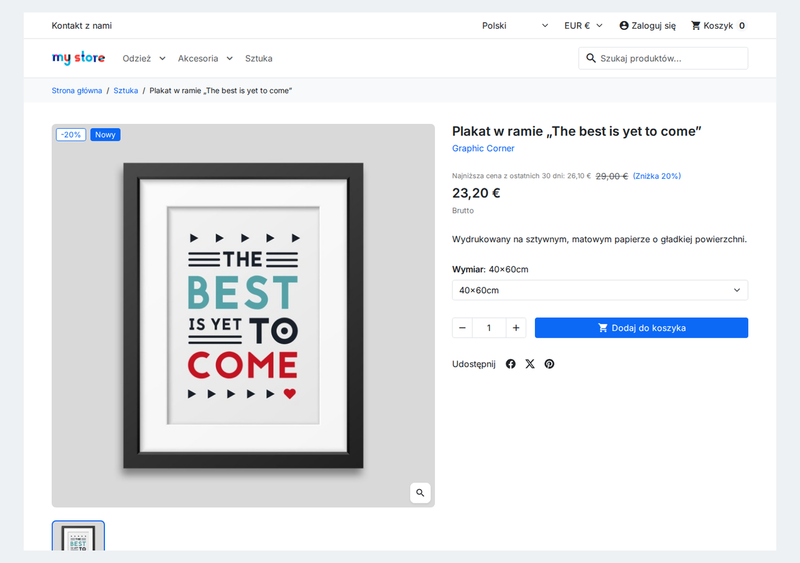
Task: Click the Nowy badge
Action: pyautogui.click(x=105, y=135)
